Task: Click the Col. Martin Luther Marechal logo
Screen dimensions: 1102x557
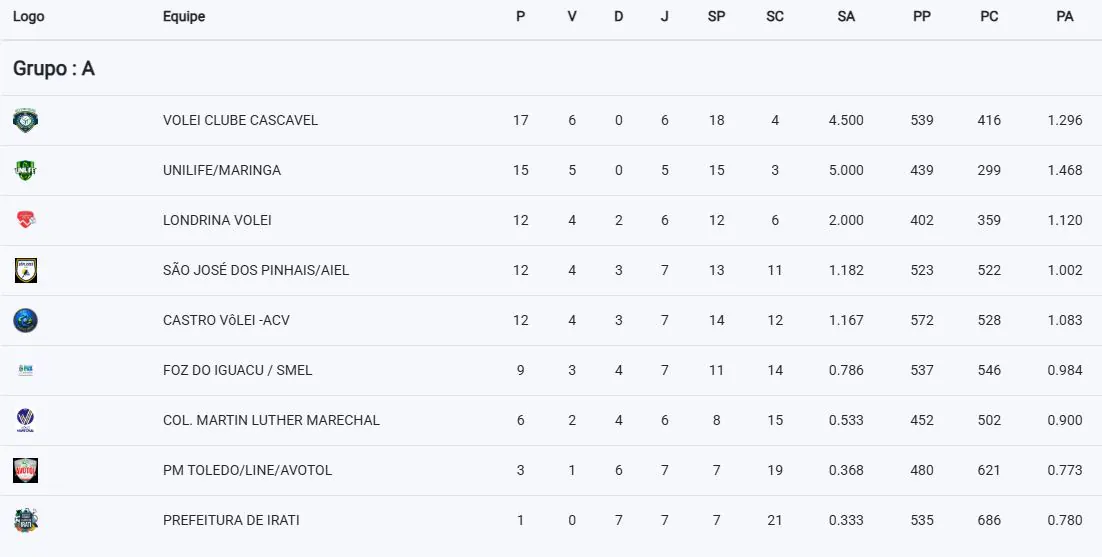Action: pos(25,421)
